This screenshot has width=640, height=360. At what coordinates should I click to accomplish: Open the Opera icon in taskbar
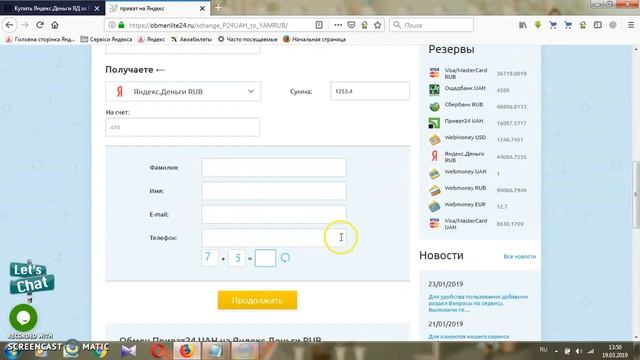pos(158,350)
